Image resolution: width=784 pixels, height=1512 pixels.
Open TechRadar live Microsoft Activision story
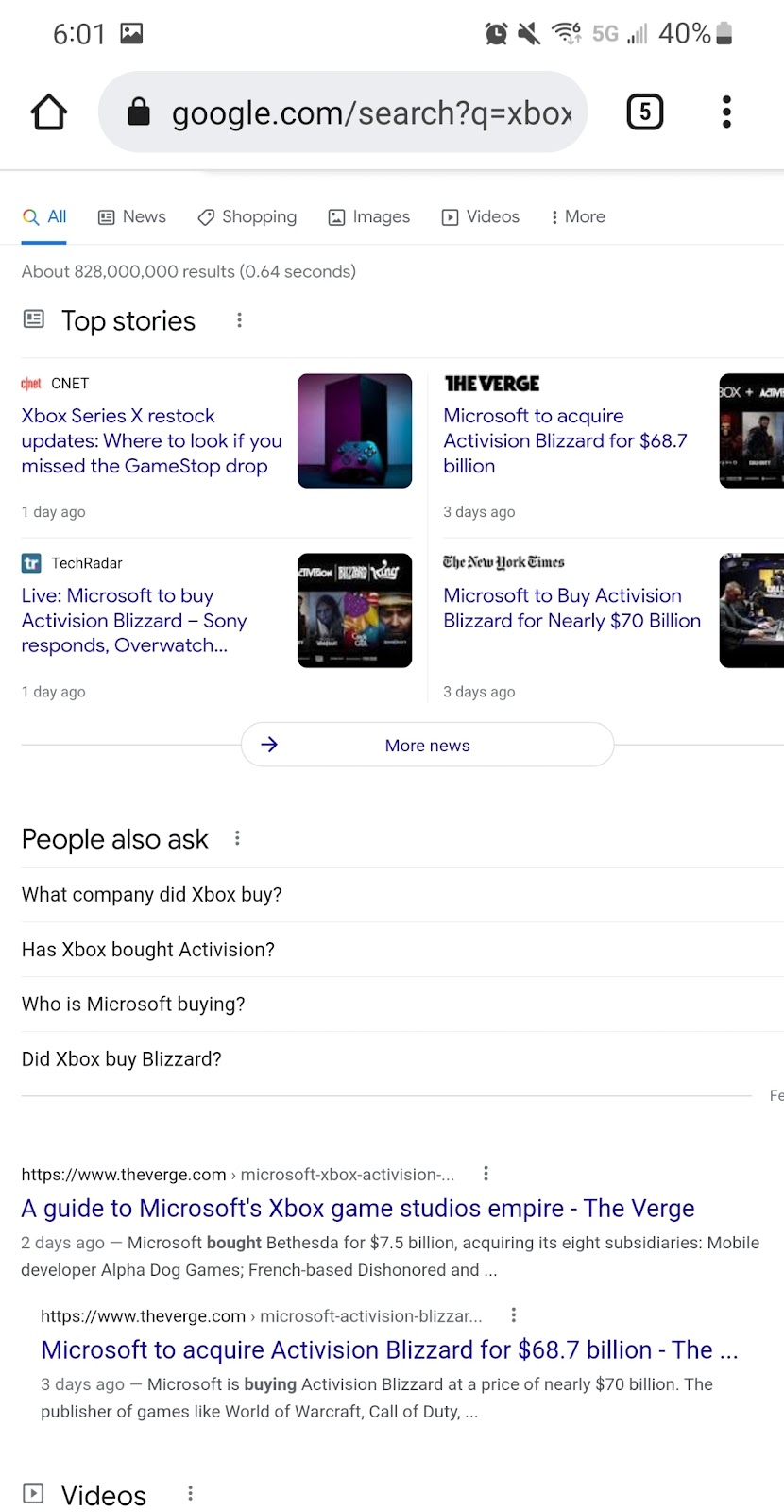(134, 620)
